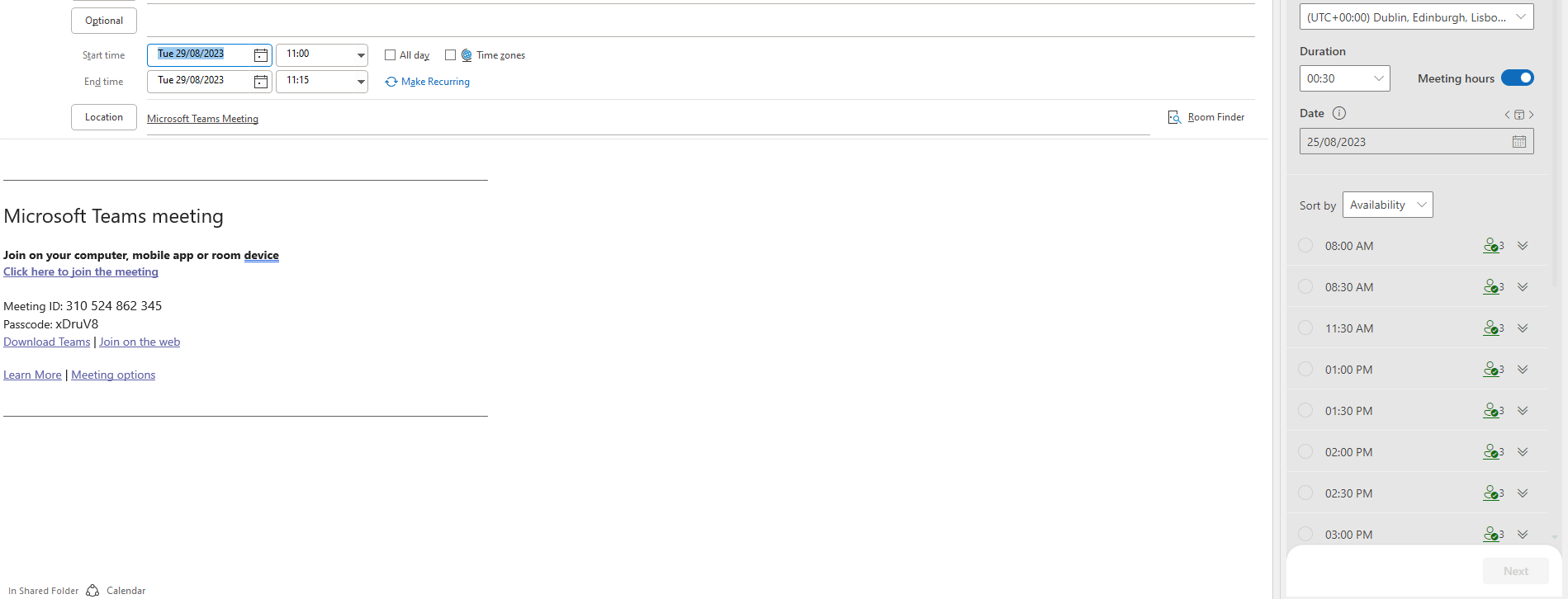The width and height of the screenshot is (1568, 599).
Task: Open Sort by Availability dropdown
Action: (x=1421, y=205)
